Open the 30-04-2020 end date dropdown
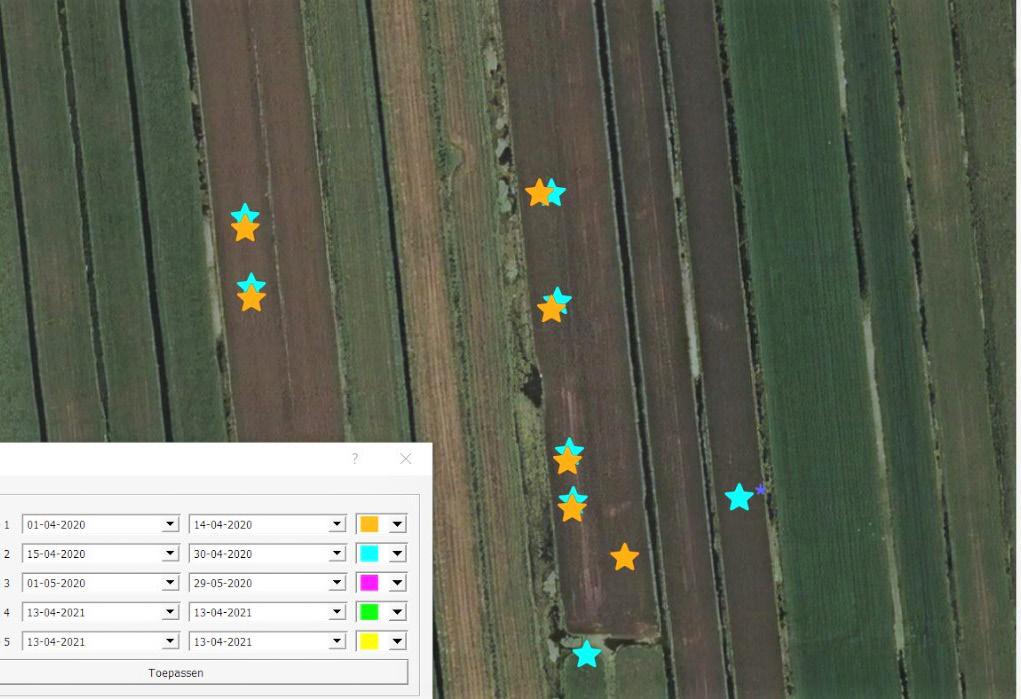1021x699 pixels. tap(337, 553)
